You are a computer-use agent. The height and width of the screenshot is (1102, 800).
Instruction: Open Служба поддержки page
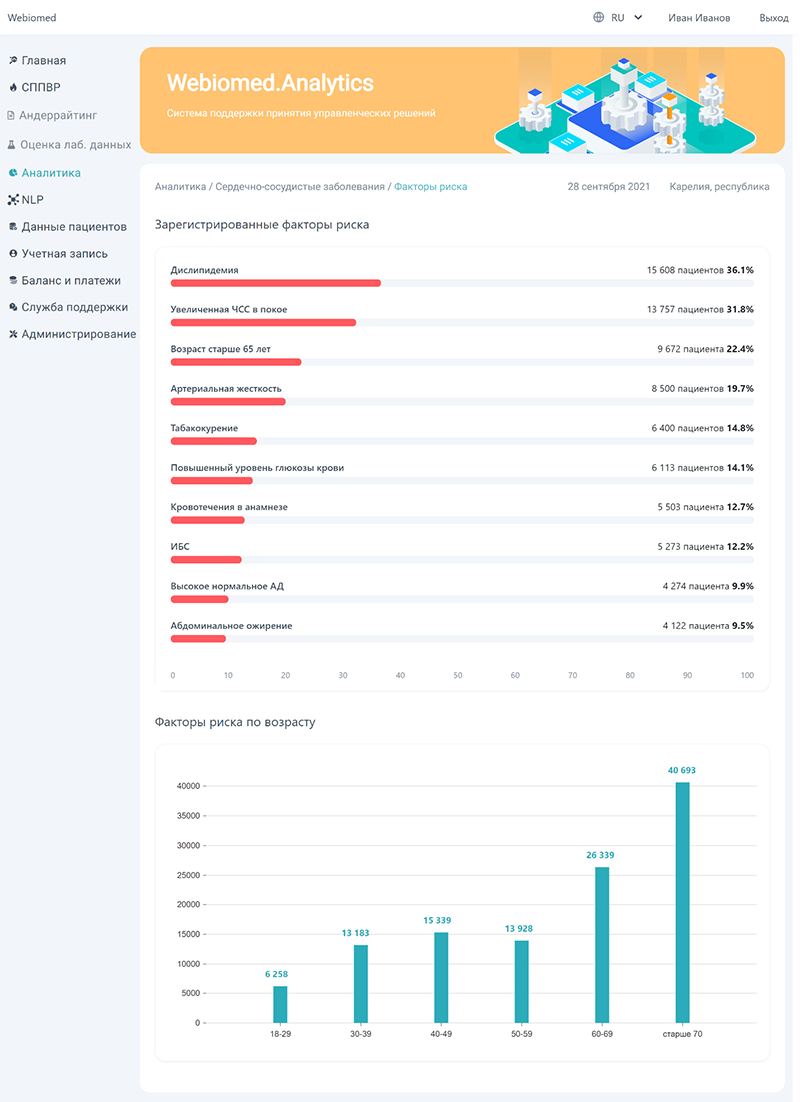click(75, 307)
